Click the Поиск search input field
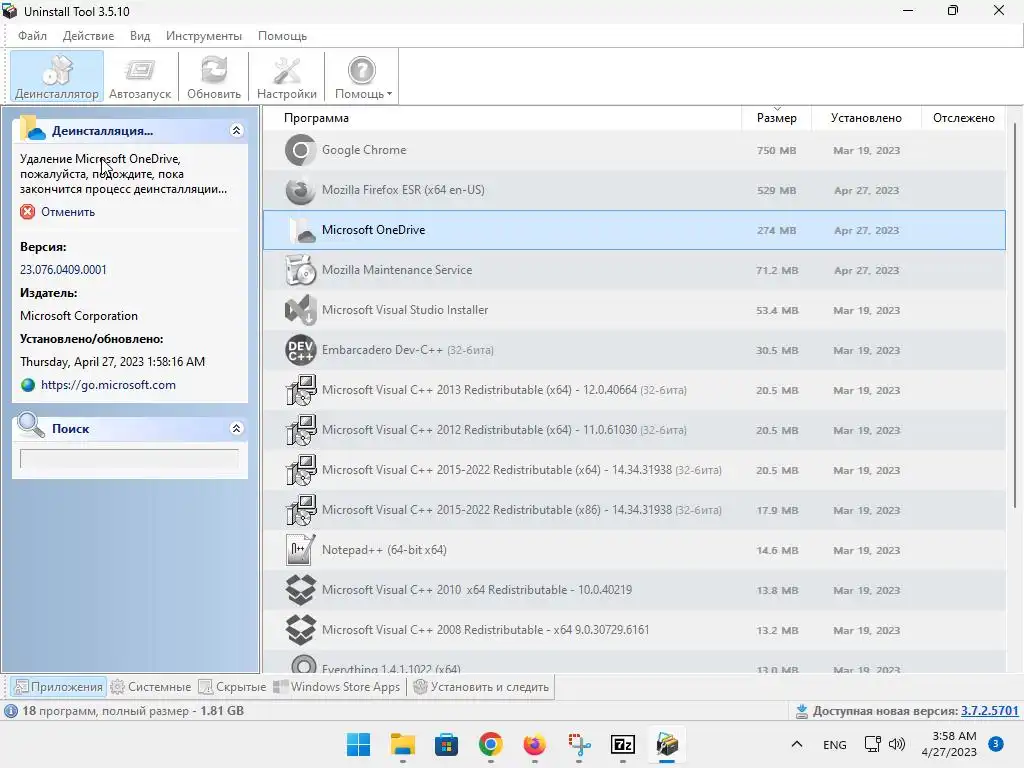 tap(129, 459)
